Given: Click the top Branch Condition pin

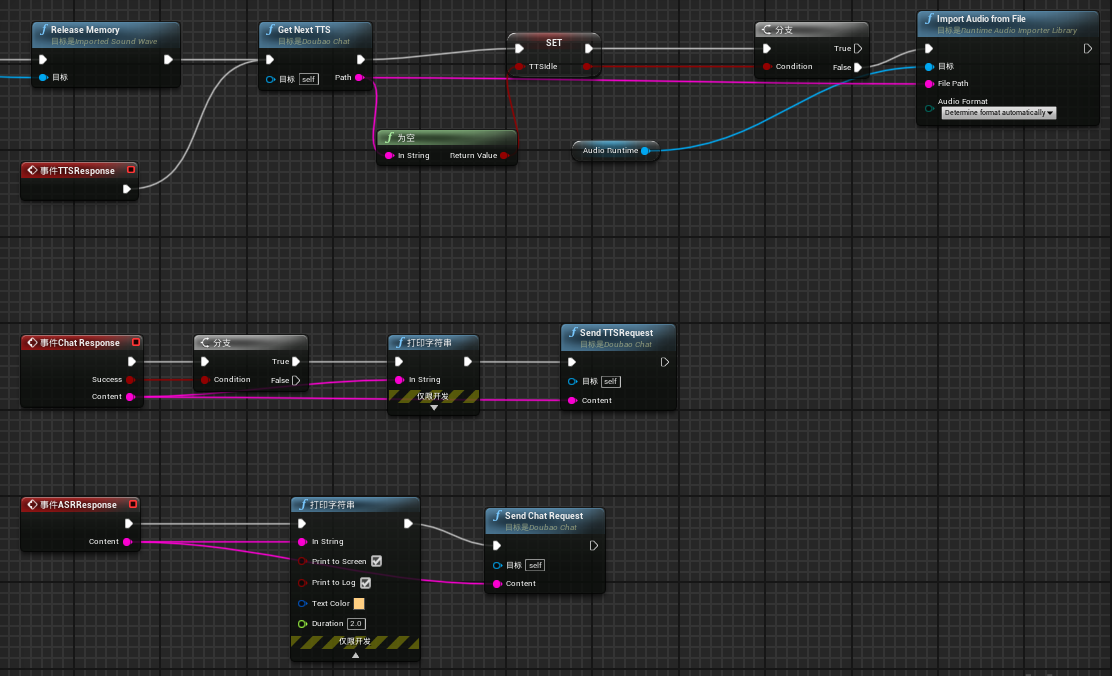Looking at the screenshot, I should point(767,67).
